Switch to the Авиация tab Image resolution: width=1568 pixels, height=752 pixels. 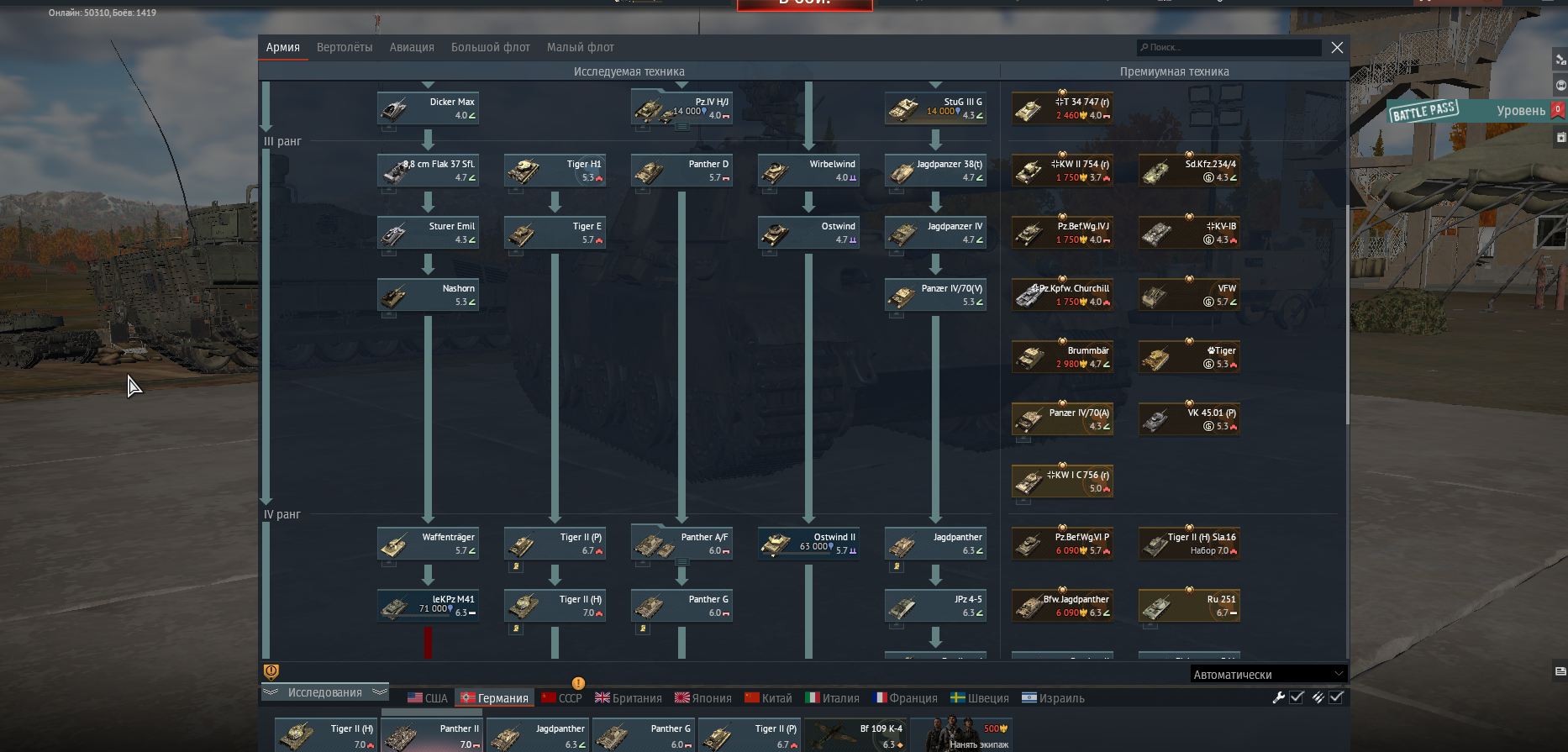412,47
